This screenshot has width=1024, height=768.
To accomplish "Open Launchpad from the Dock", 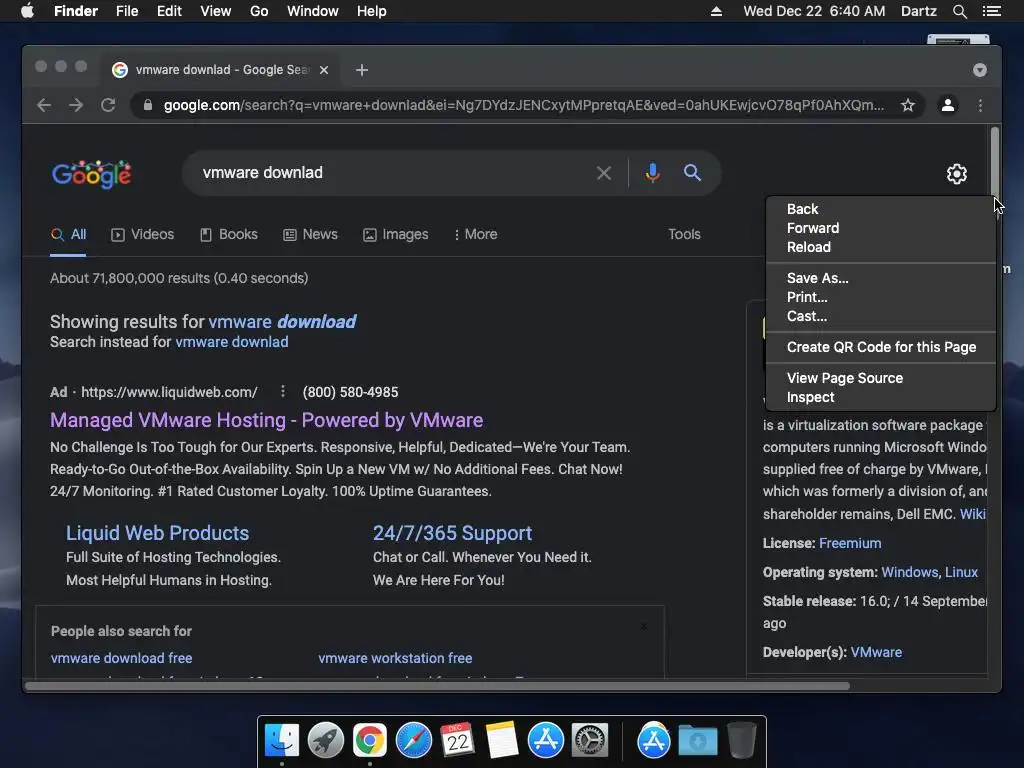I will 325,741.
